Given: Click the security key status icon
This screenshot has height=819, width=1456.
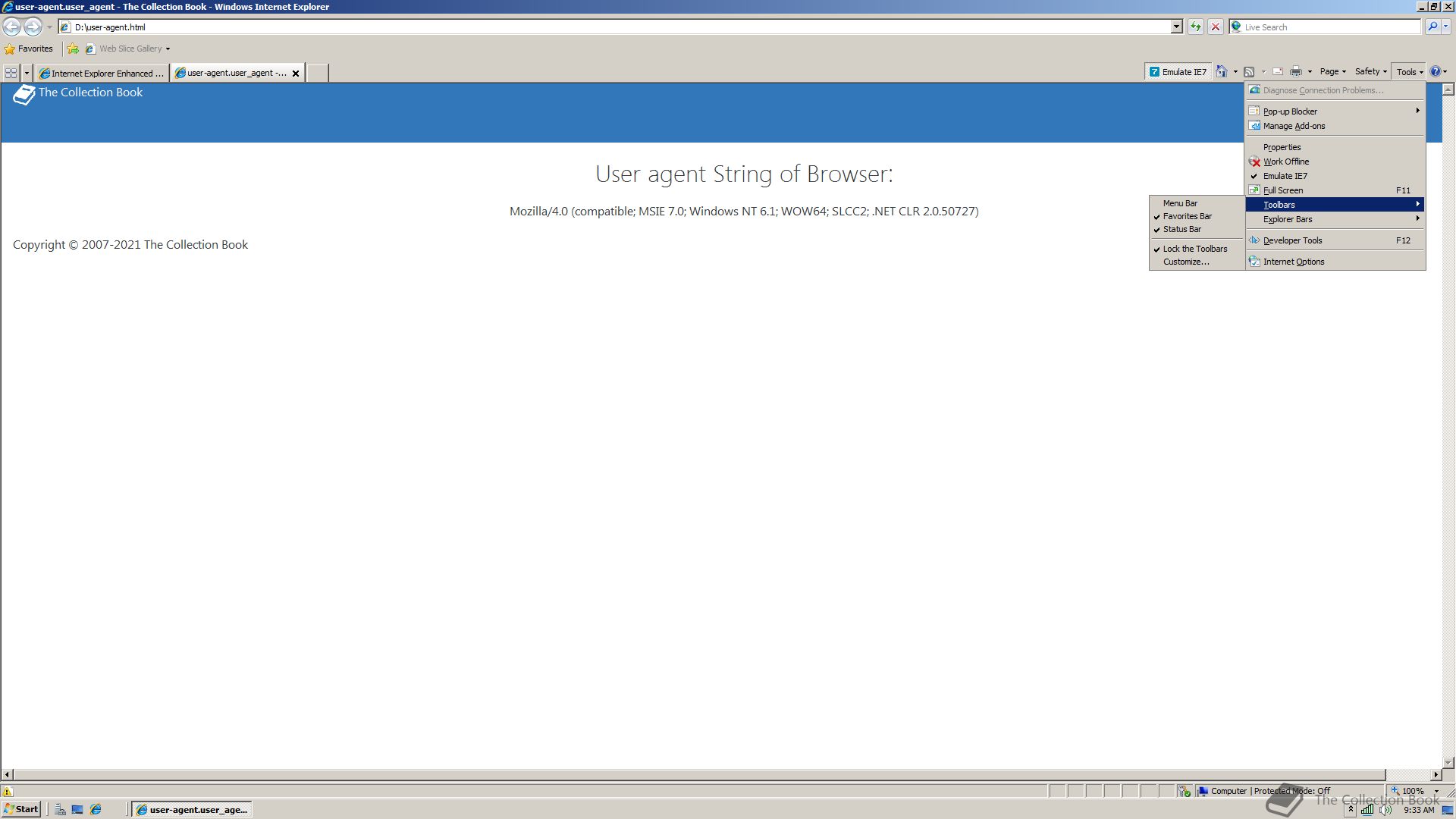Looking at the screenshot, I should tap(1185, 791).
